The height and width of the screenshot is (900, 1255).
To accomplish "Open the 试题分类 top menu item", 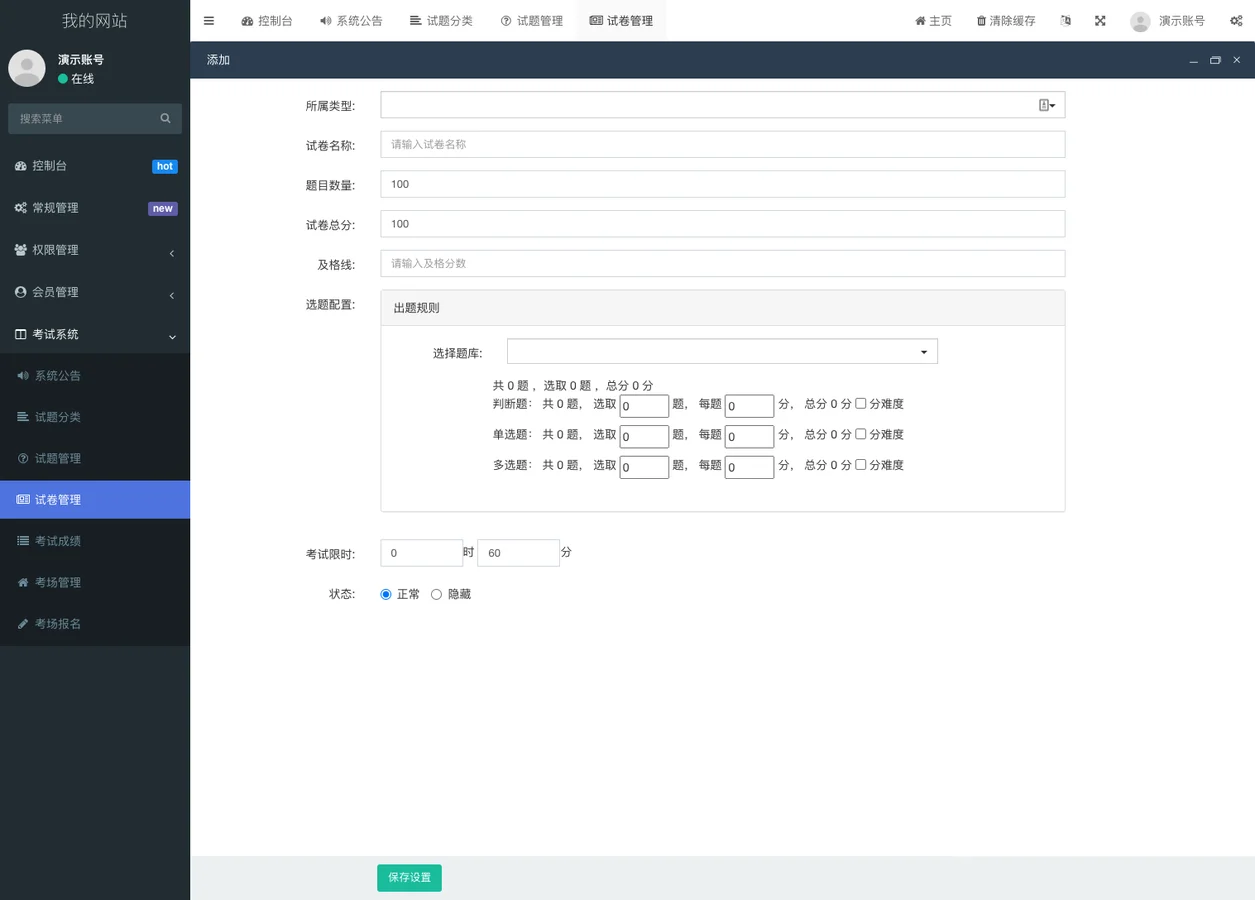I will coord(441,20).
